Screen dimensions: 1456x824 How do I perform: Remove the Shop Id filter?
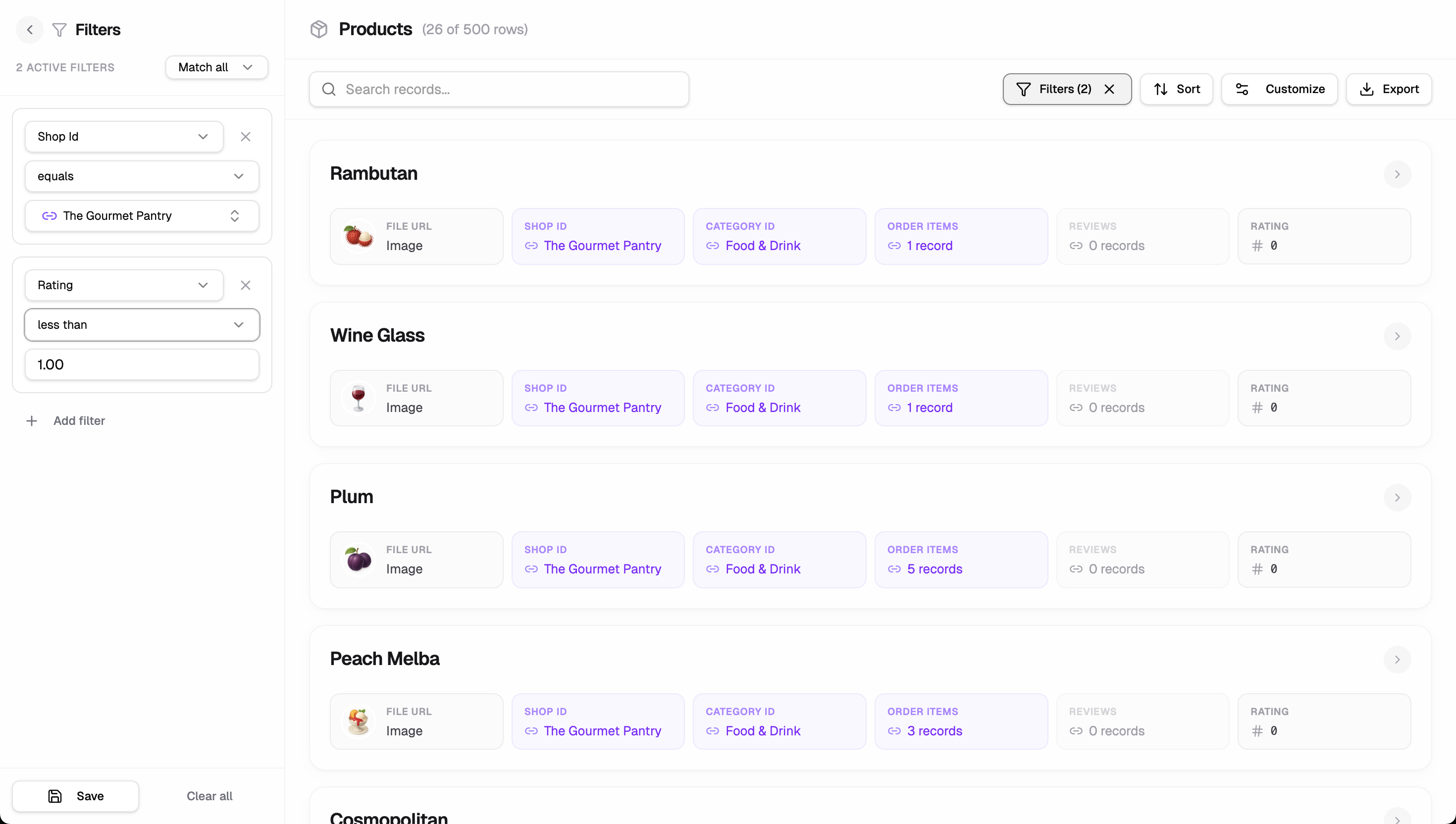[x=245, y=136]
